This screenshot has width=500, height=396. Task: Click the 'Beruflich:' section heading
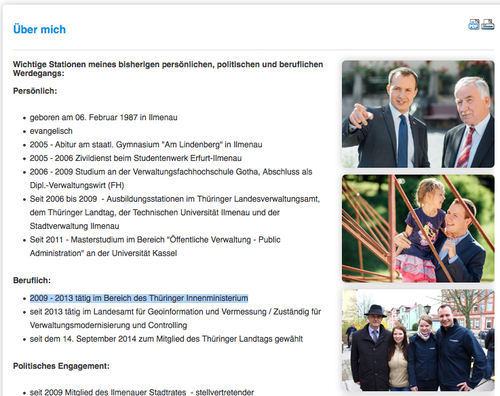click(x=32, y=280)
